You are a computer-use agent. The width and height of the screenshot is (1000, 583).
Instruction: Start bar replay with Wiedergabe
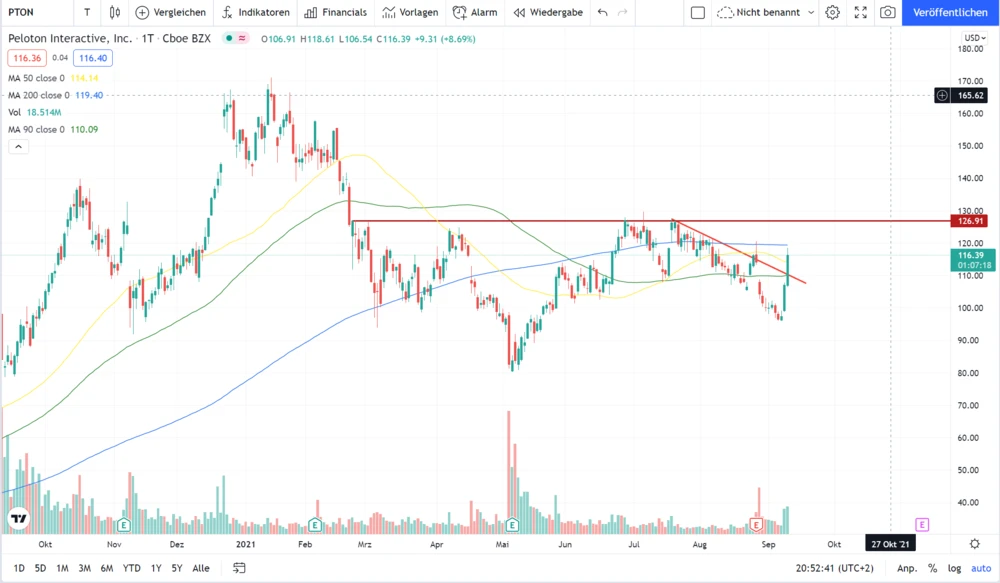coord(548,12)
